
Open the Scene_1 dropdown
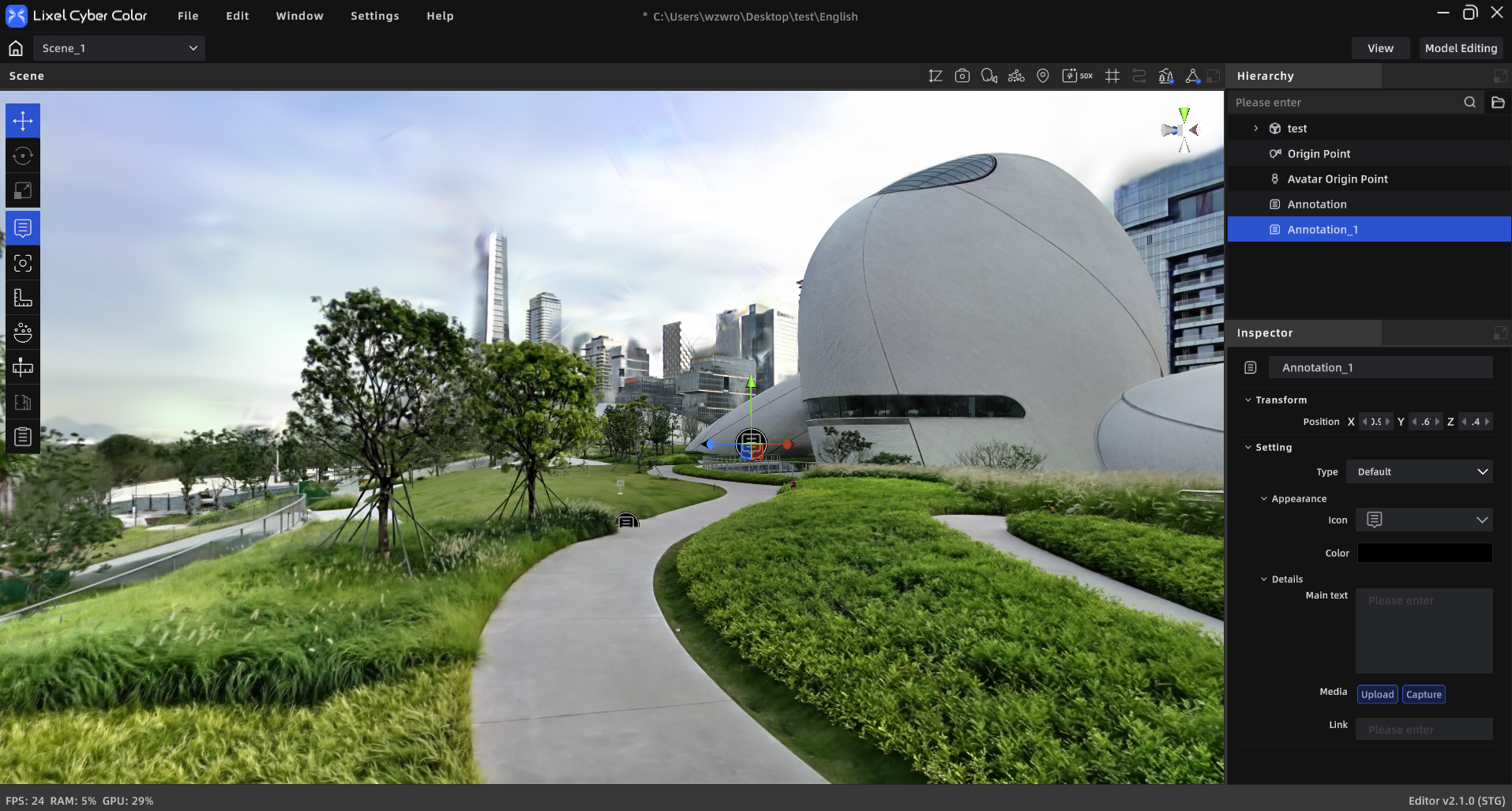[x=119, y=48]
